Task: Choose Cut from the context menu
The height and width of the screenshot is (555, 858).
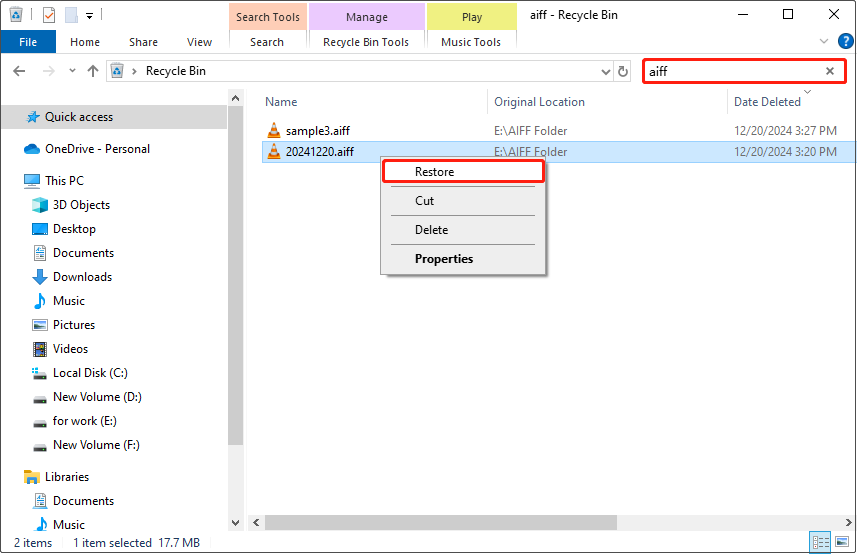Action: [x=463, y=201]
